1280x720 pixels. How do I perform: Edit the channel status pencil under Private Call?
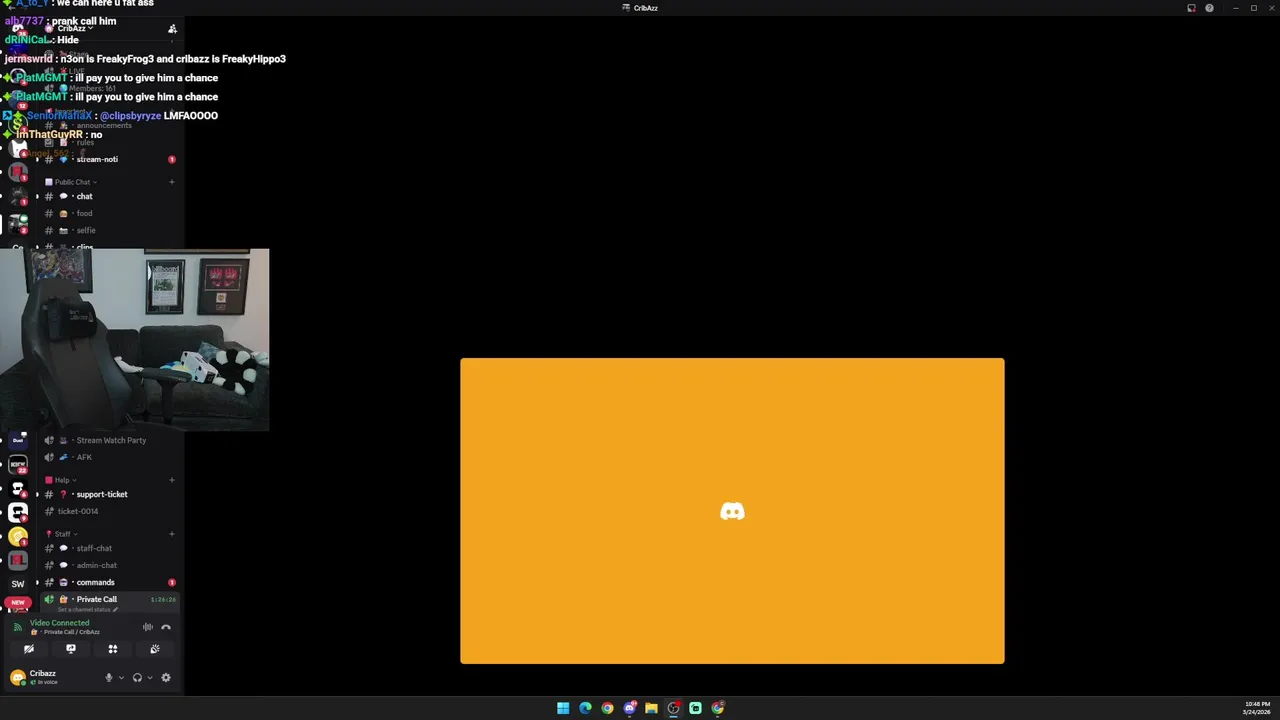[115, 609]
